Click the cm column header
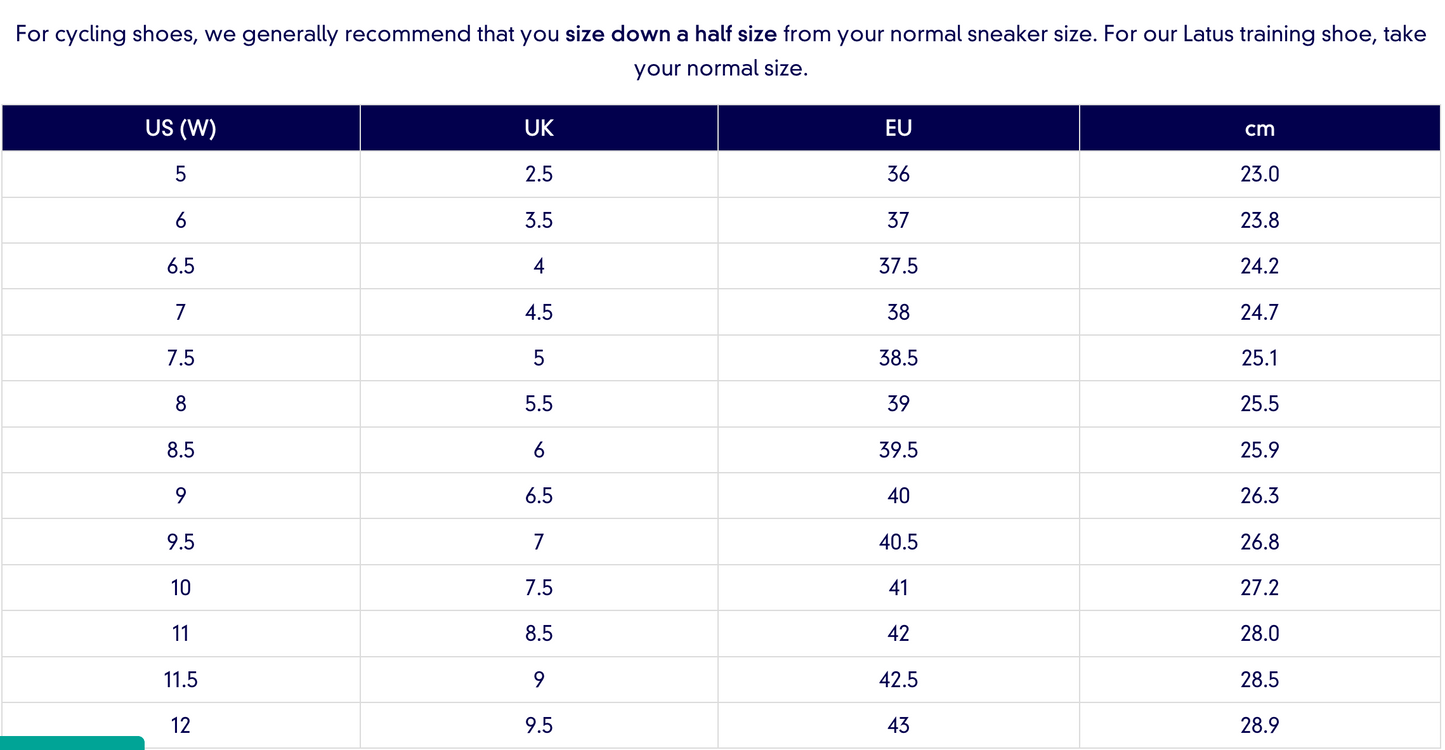 coord(1260,128)
